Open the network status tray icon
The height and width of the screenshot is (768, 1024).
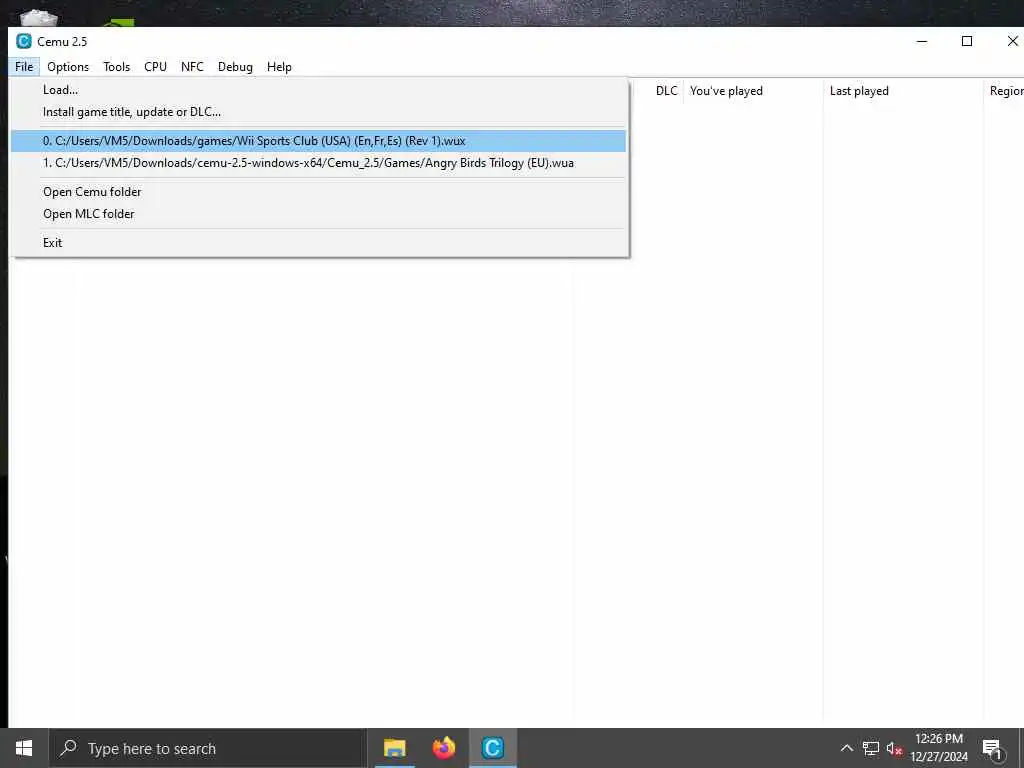(871, 748)
